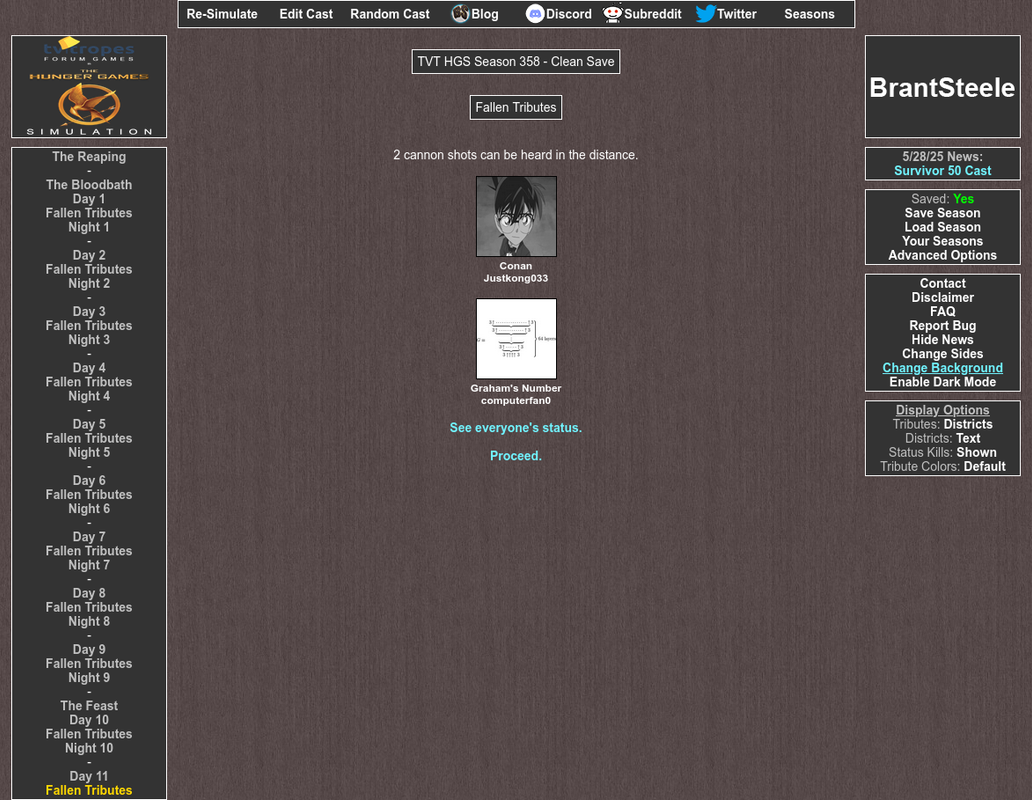Viewport: 1032px width, 800px height.
Task: Go to Day 8 in sidebar
Action: 89,593
